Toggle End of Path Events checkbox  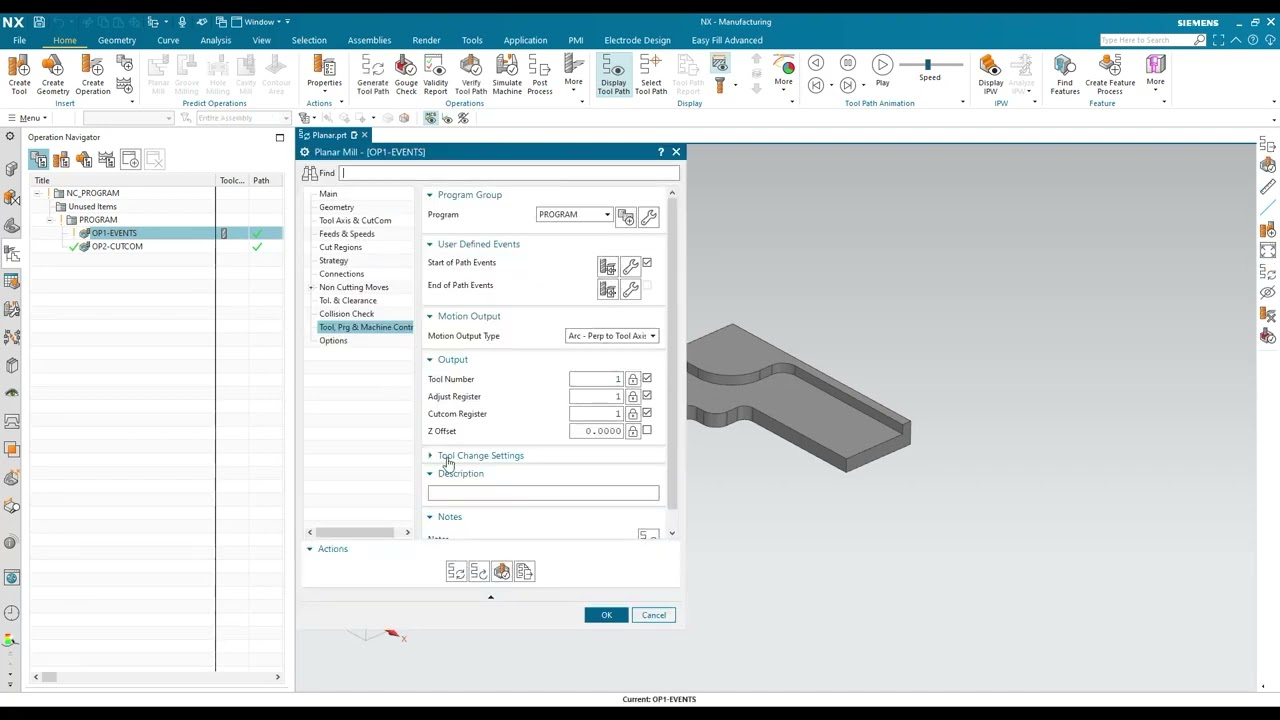click(x=647, y=286)
